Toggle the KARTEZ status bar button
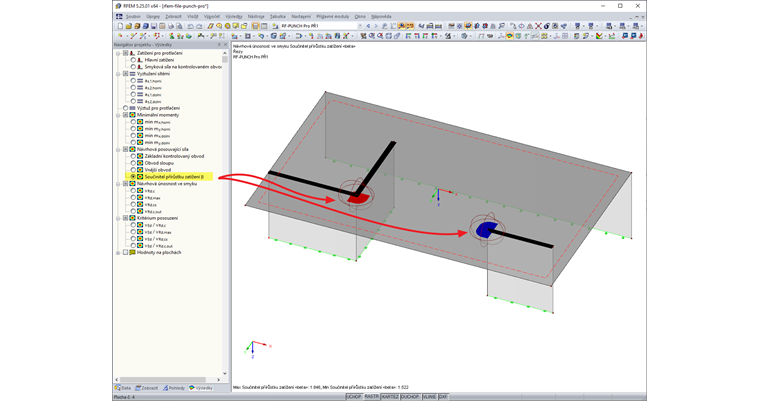Screen dimensions: 760x401 [x=390, y=397]
